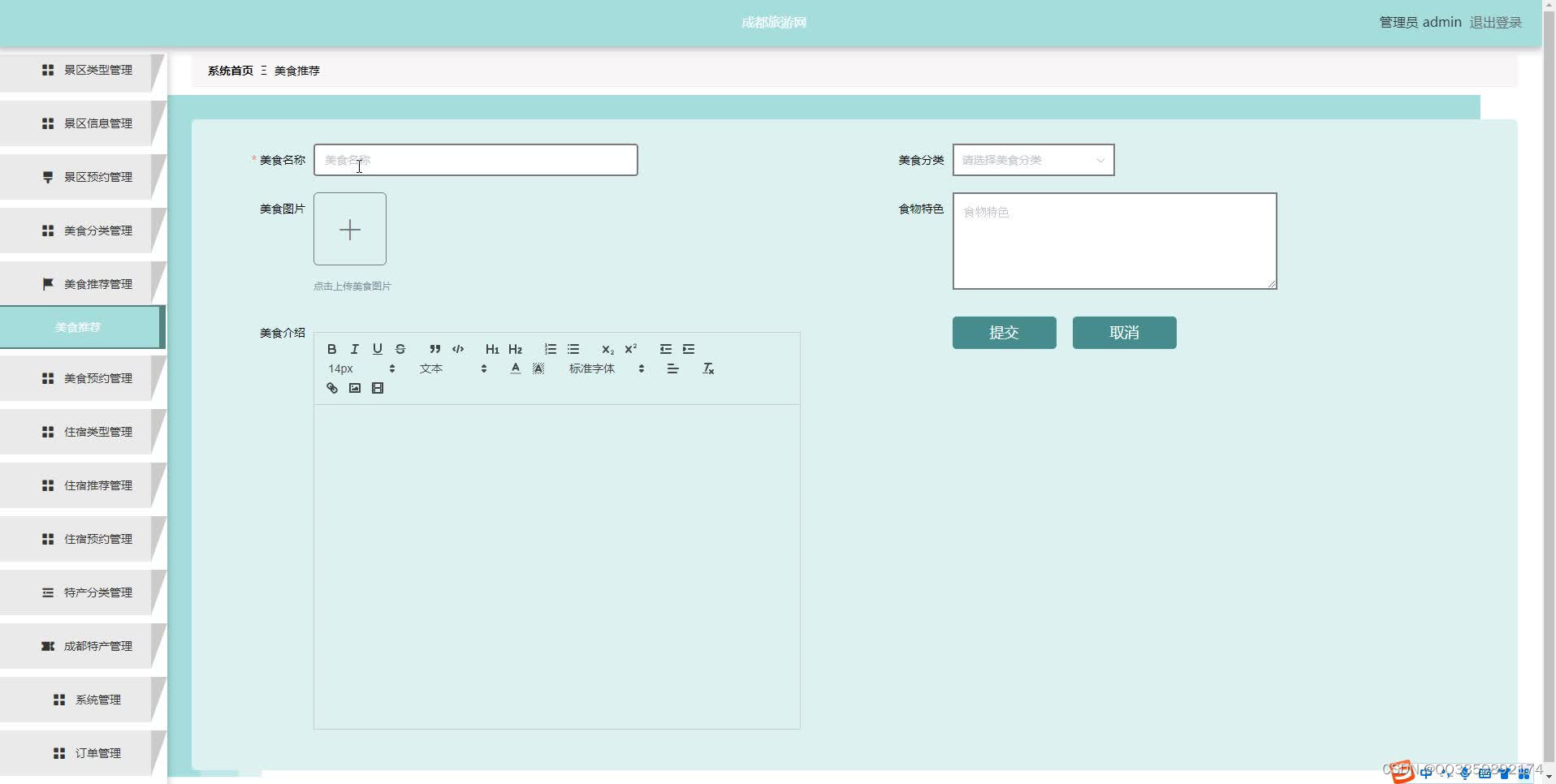The image size is (1556, 784).
Task: Click the plus box to upload 美食图片
Action: (x=350, y=229)
